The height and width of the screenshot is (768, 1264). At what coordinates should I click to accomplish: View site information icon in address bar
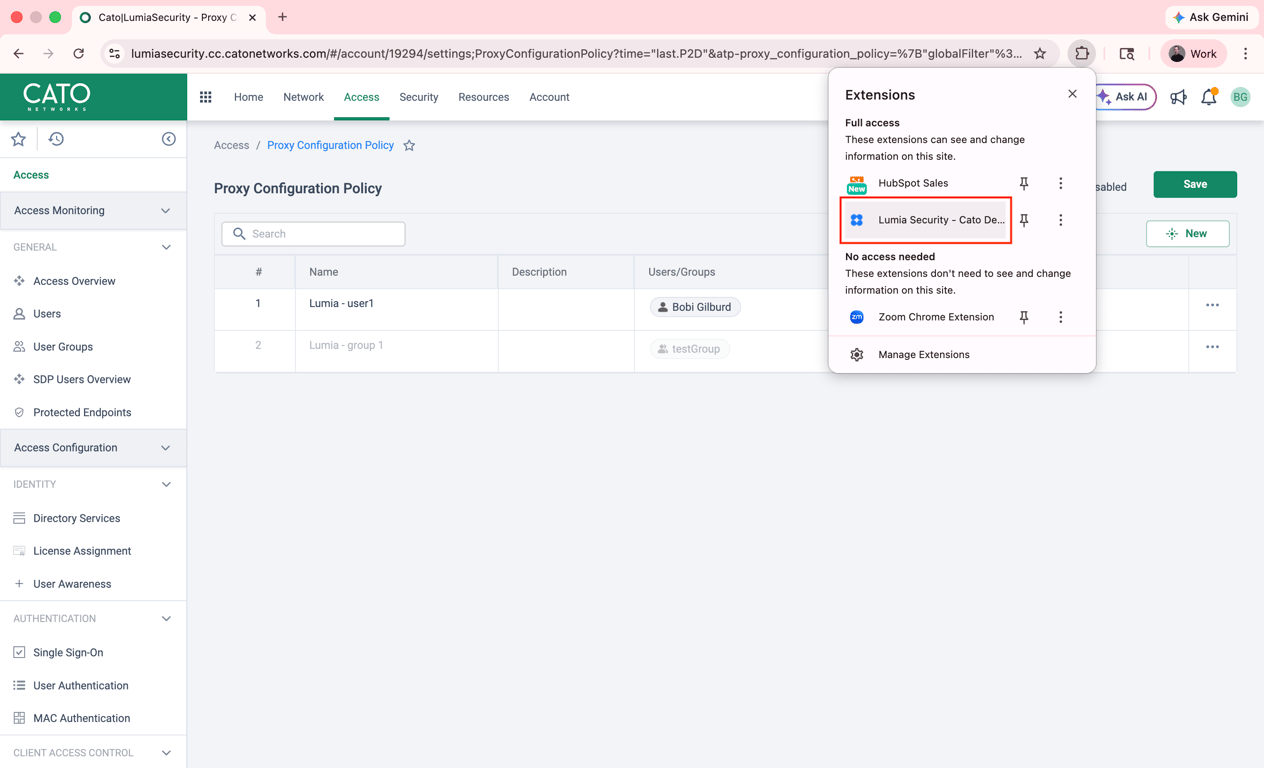coord(114,53)
